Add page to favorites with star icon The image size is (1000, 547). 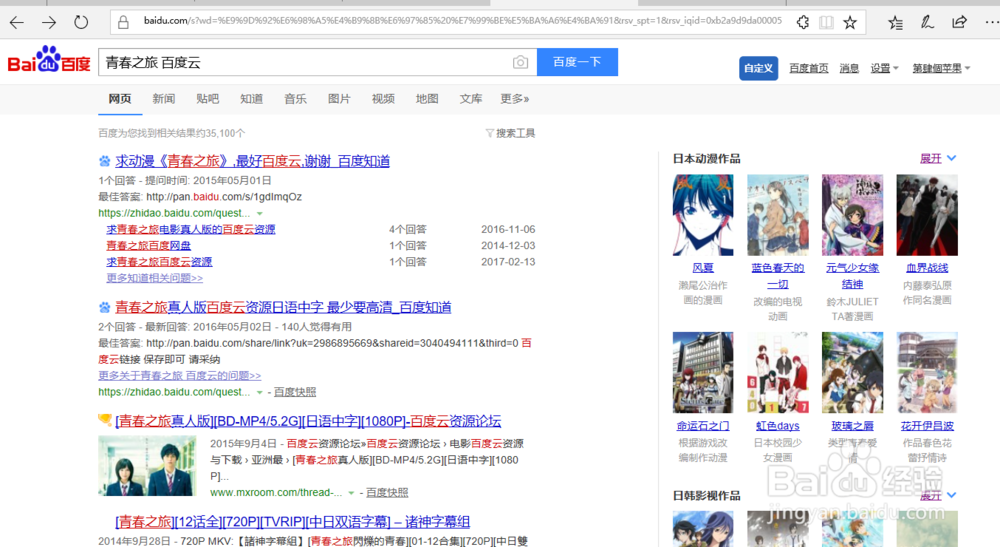coord(849,23)
